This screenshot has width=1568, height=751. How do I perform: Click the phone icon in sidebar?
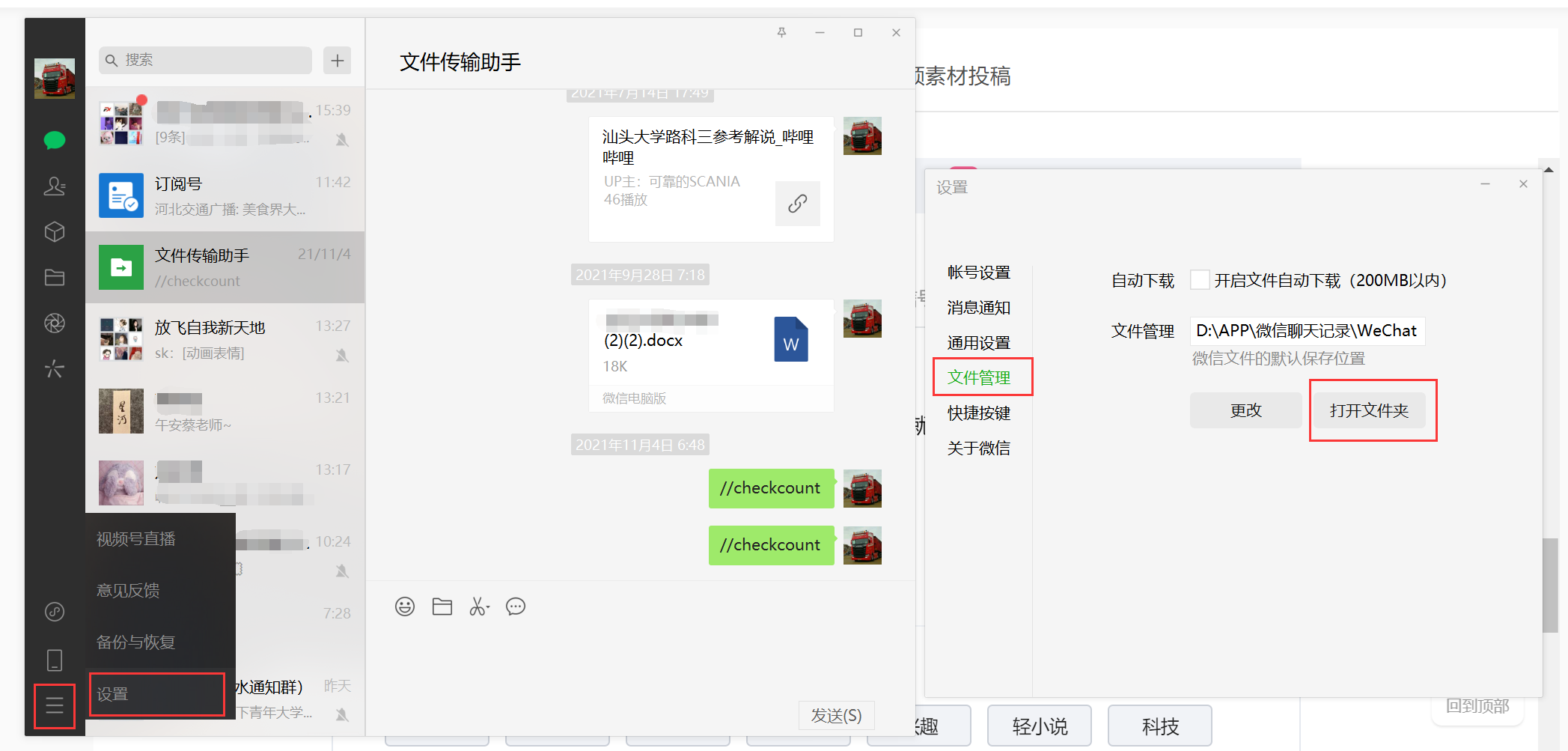55,660
